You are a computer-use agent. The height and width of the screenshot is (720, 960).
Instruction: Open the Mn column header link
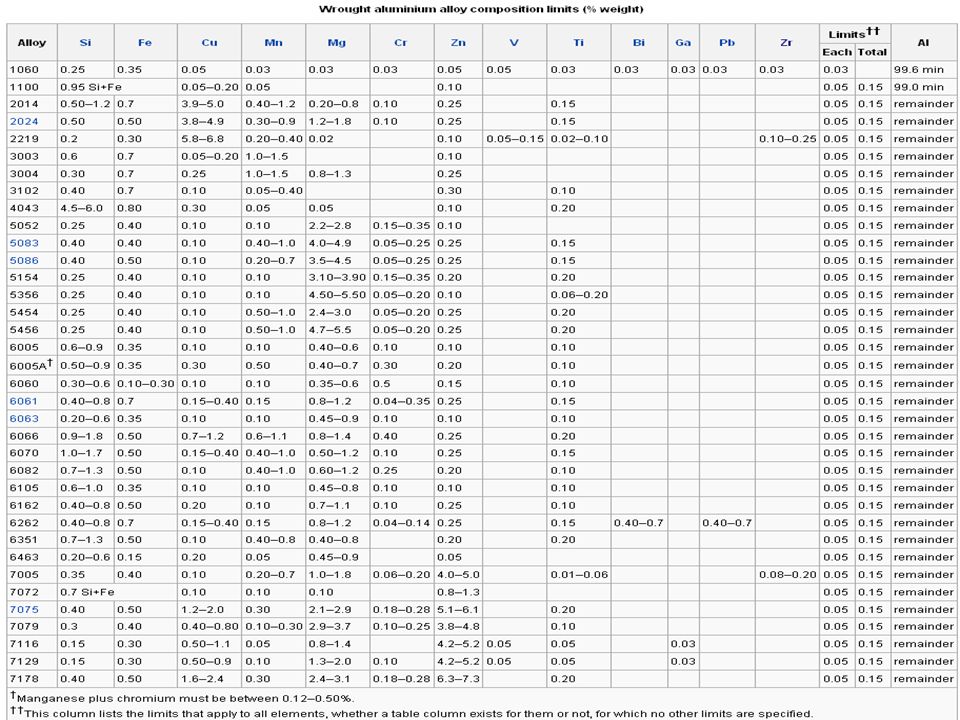coord(273,42)
